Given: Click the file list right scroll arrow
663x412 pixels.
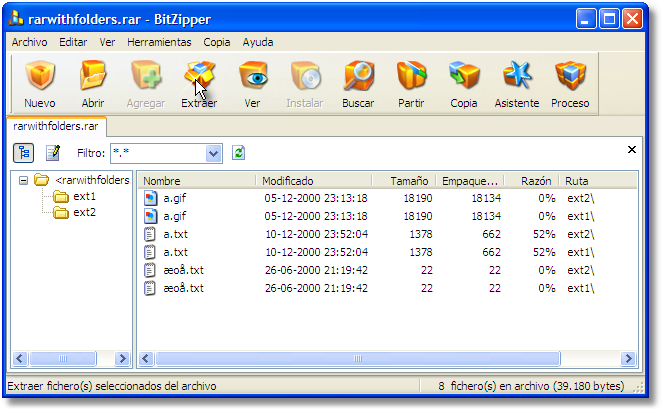Looking at the screenshot, I should pos(628,359).
